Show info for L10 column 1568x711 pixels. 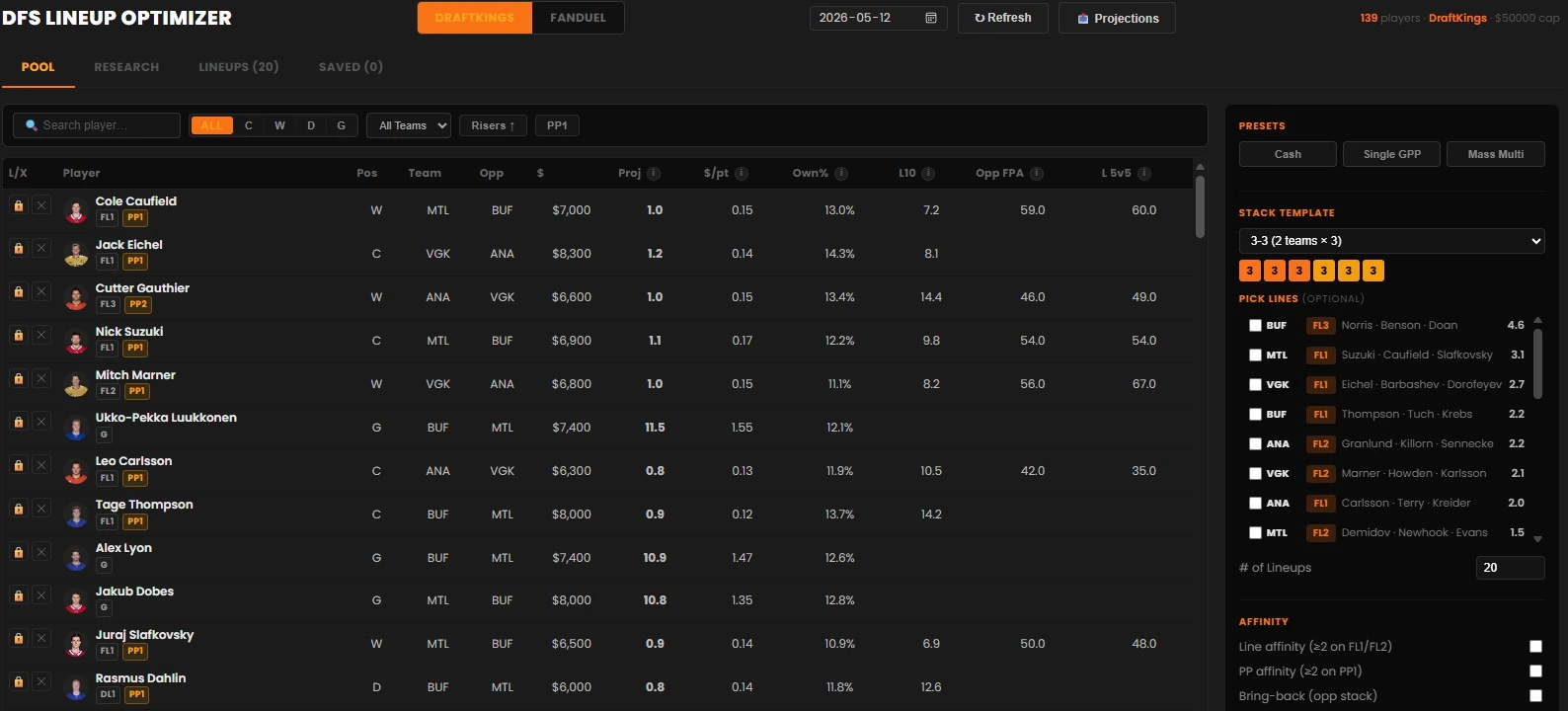[928, 173]
